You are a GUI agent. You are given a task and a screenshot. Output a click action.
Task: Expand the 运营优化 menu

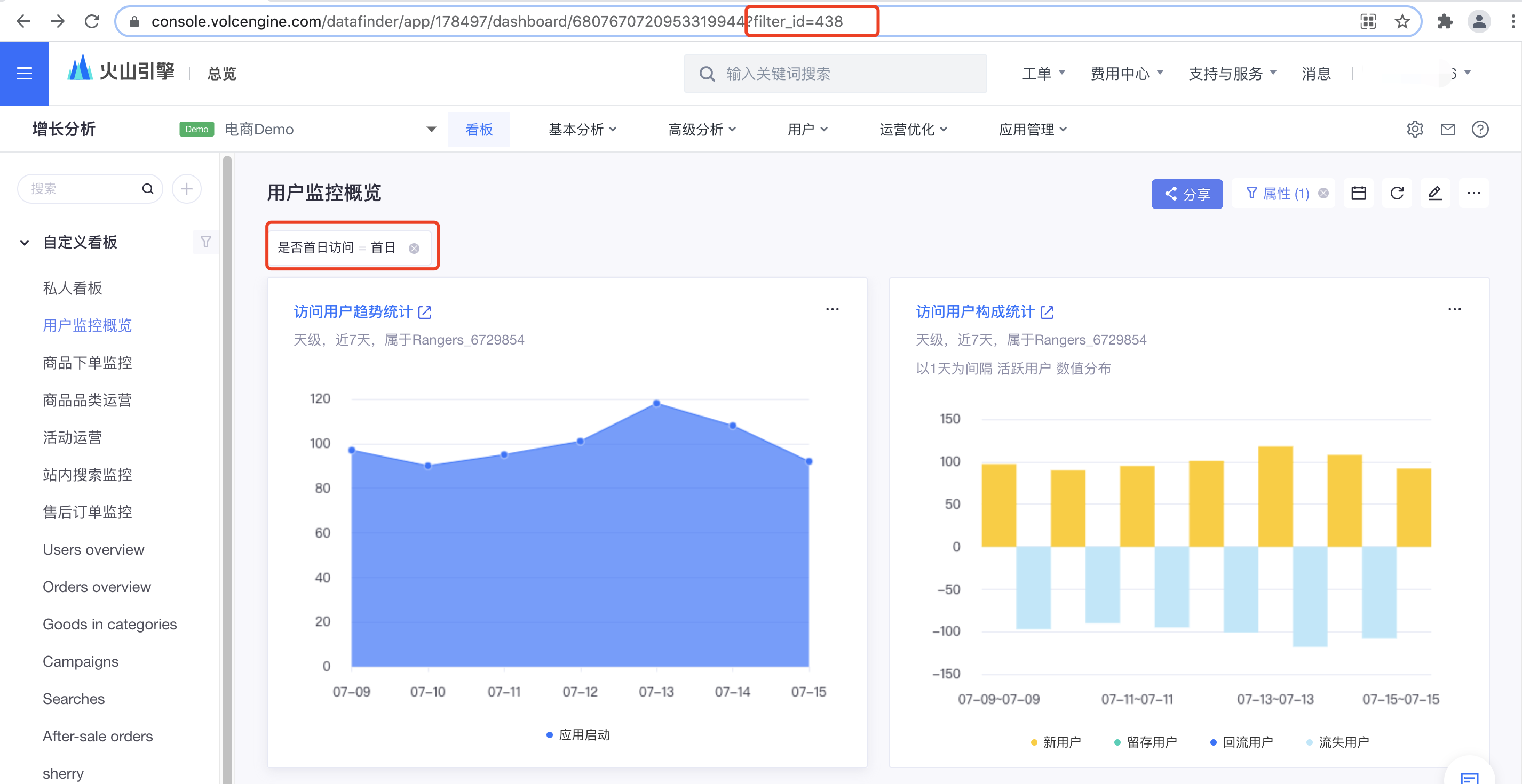coord(913,129)
